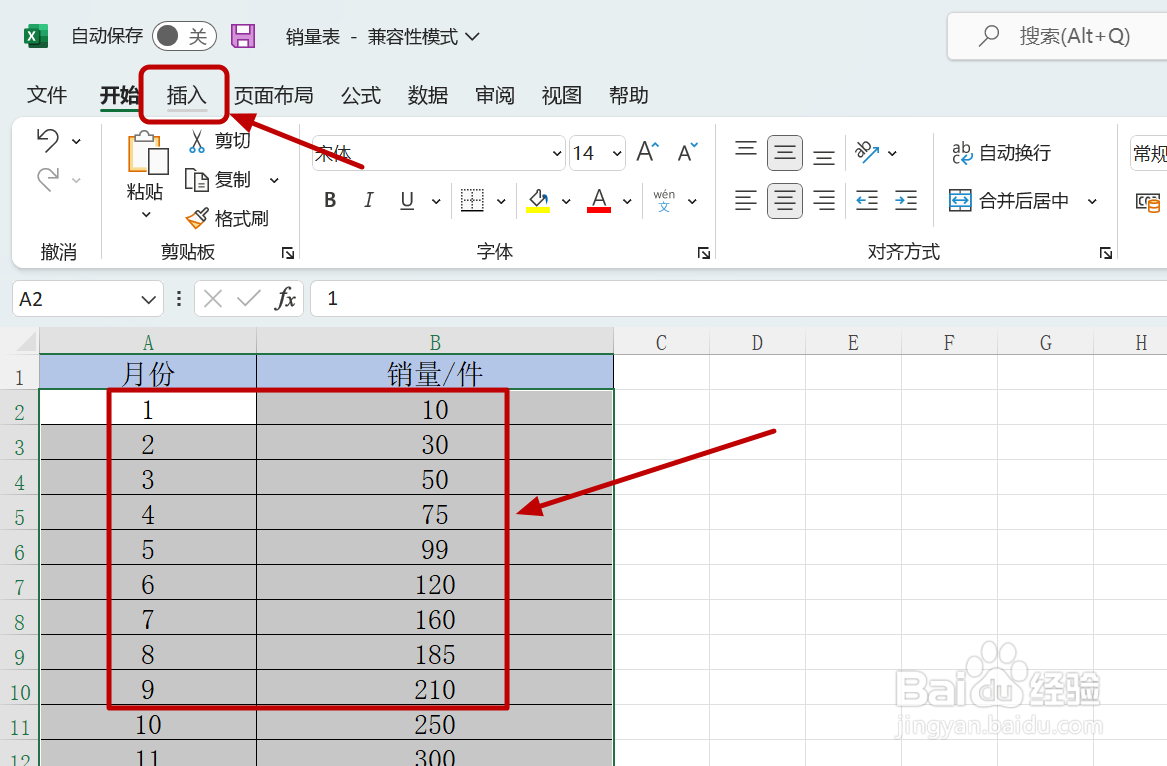Click middle align icon
1167x766 pixels.
[784, 153]
